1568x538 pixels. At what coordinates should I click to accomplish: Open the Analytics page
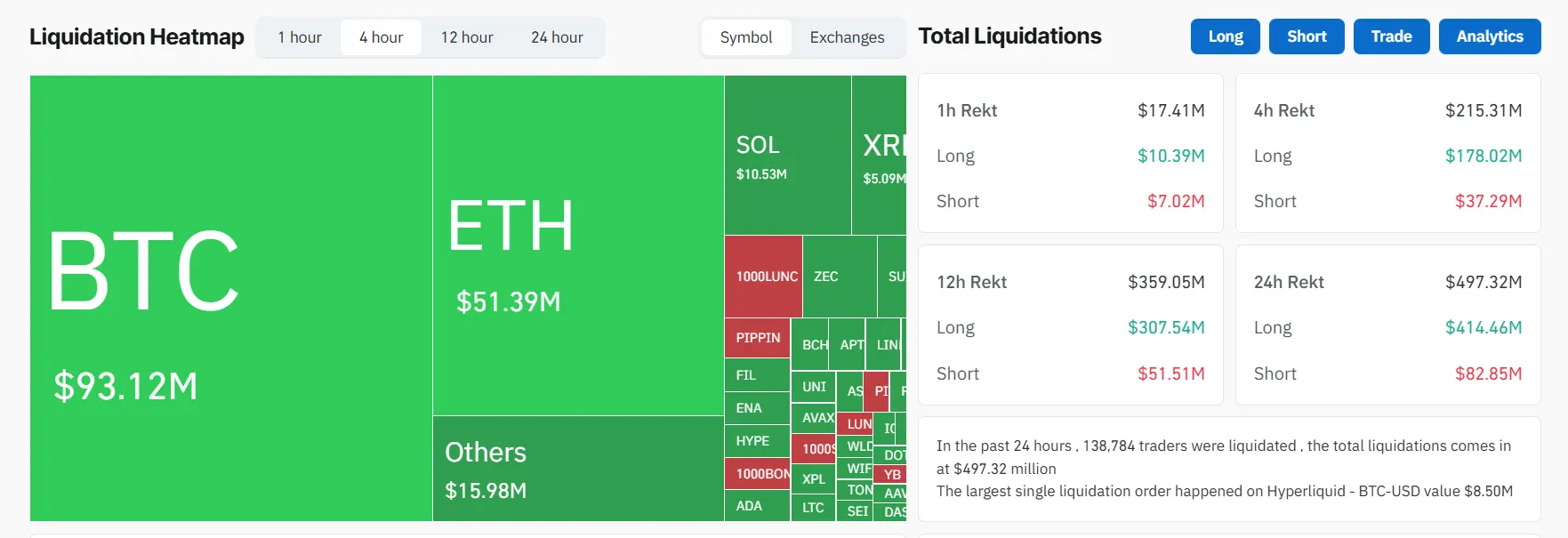[x=1490, y=36]
